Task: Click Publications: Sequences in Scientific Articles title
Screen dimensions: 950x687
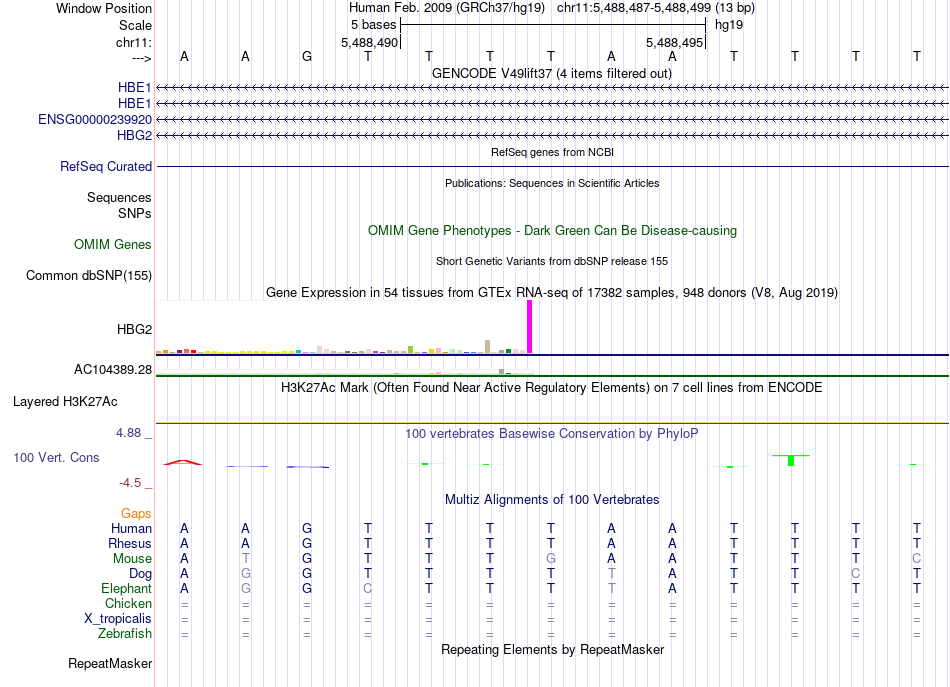Action: pos(552,183)
